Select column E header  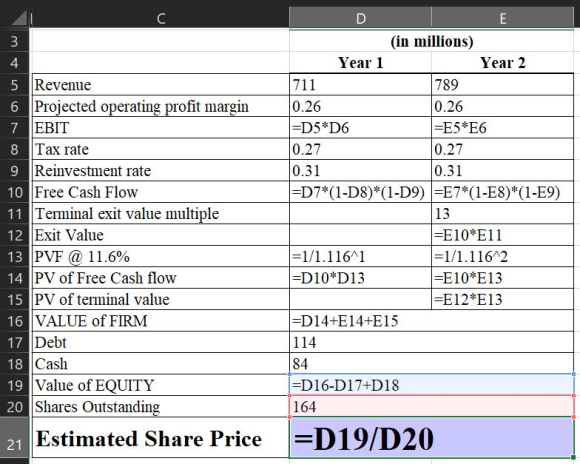click(503, 18)
